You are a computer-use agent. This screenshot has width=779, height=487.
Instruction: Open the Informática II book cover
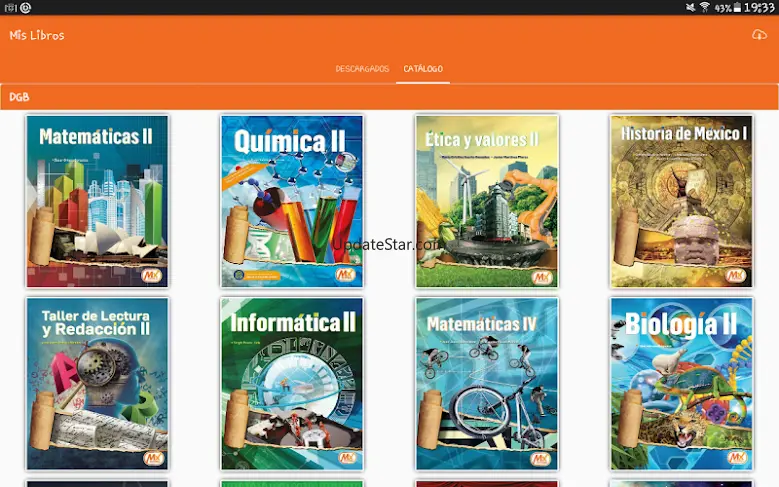point(292,384)
